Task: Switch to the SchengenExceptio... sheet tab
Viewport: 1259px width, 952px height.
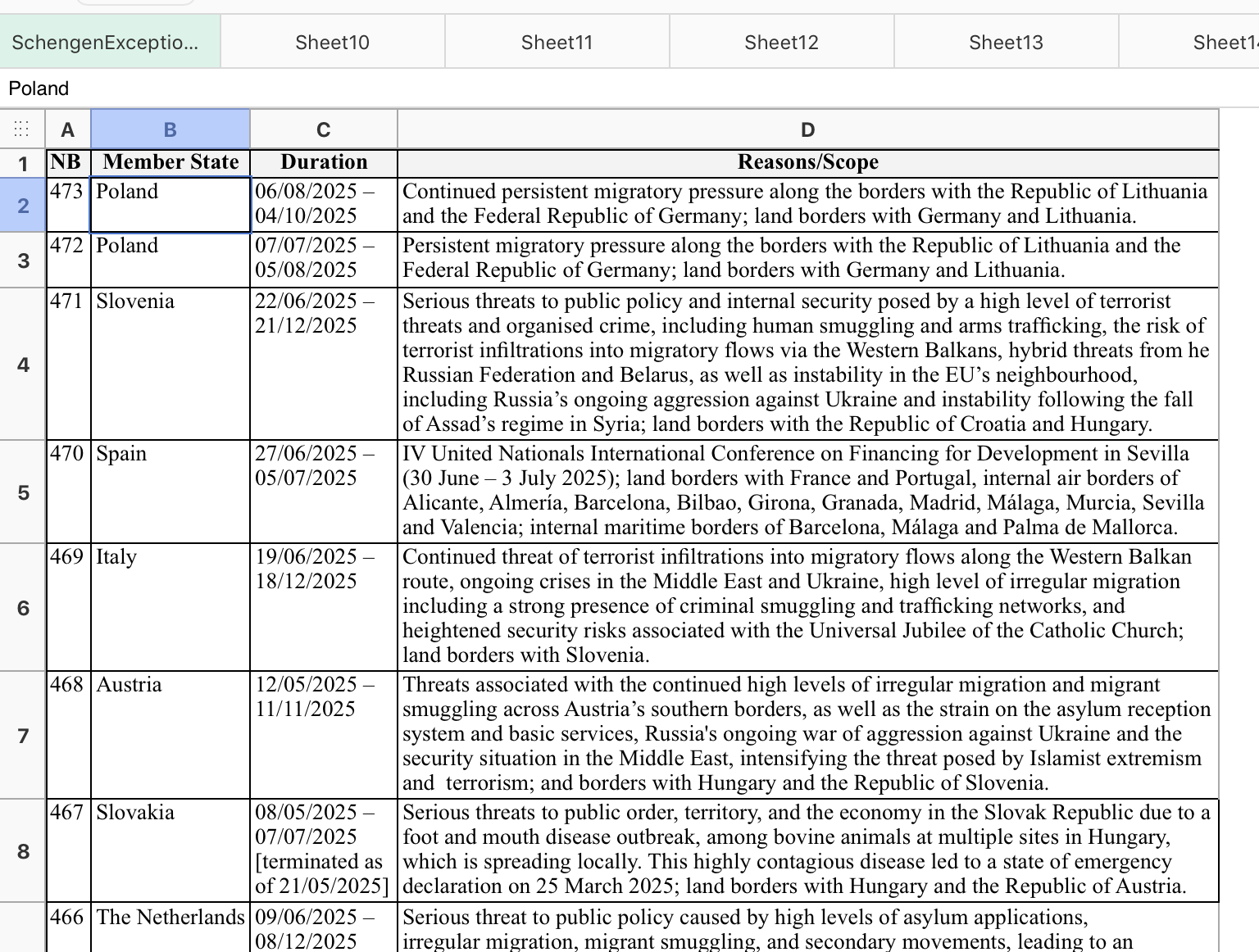Action: coord(110,42)
